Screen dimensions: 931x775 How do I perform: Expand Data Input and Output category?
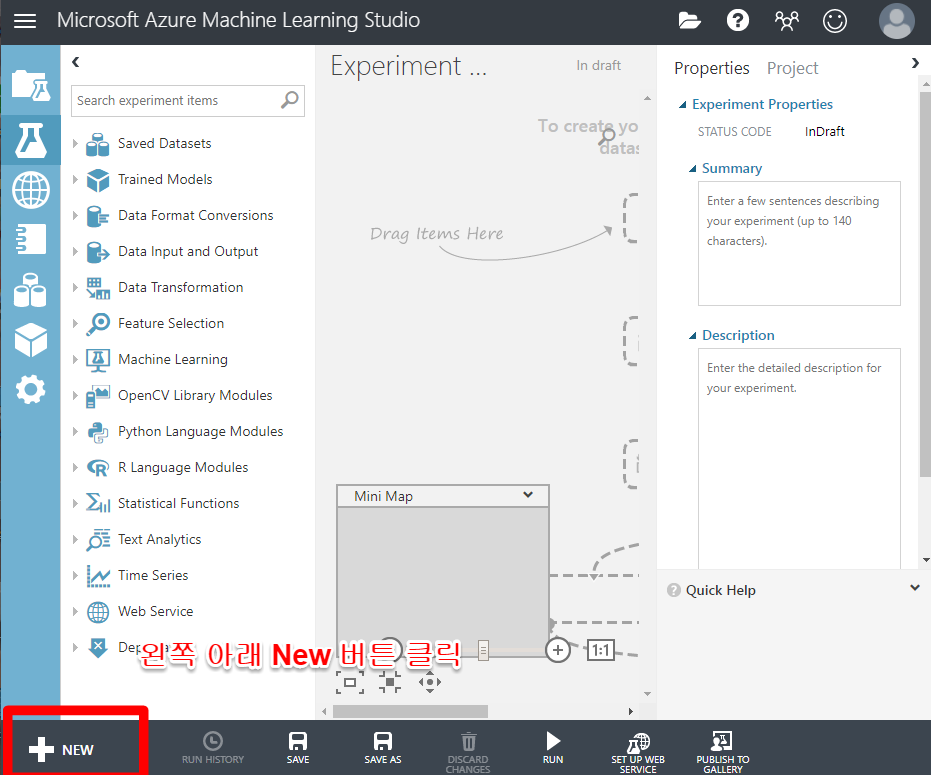click(x=75, y=251)
